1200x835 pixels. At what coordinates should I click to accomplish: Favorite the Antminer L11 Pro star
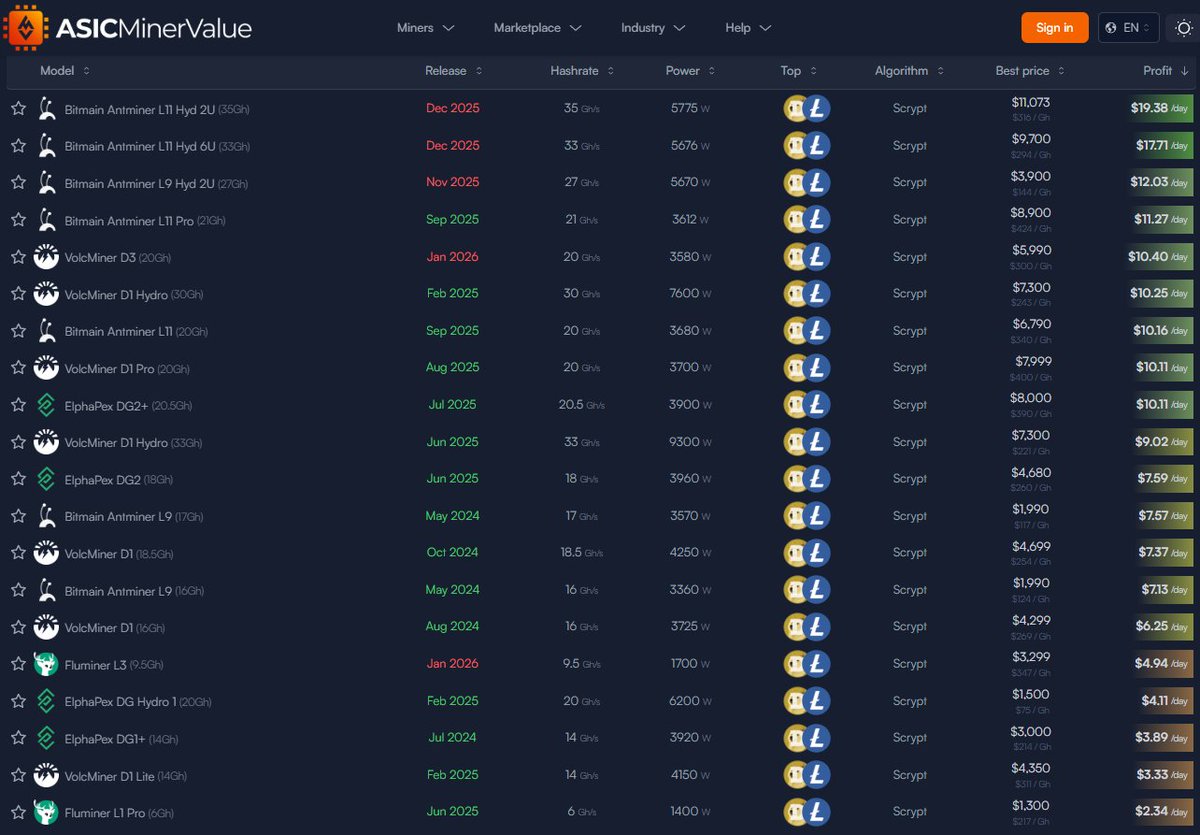tap(18, 220)
